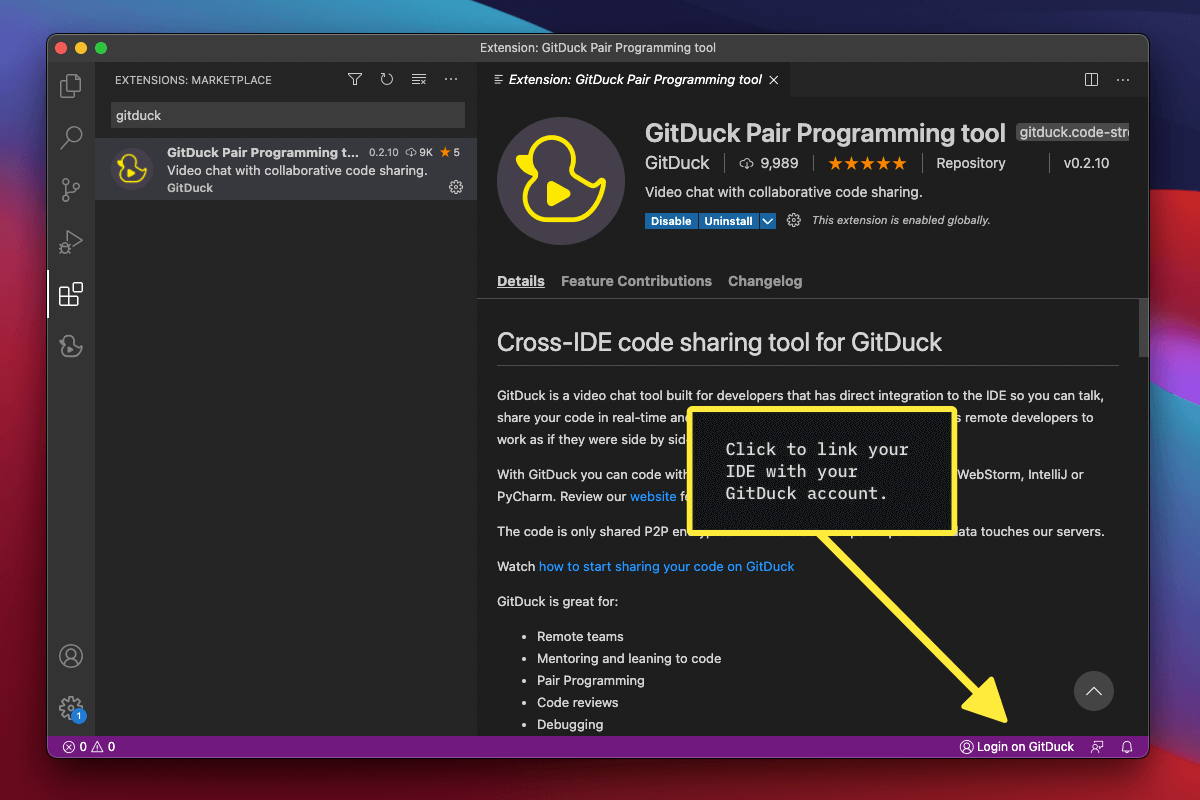Viewport: 1200px width, 800px height.
Task: Switch to the Changelog tab
Action: 765,281
